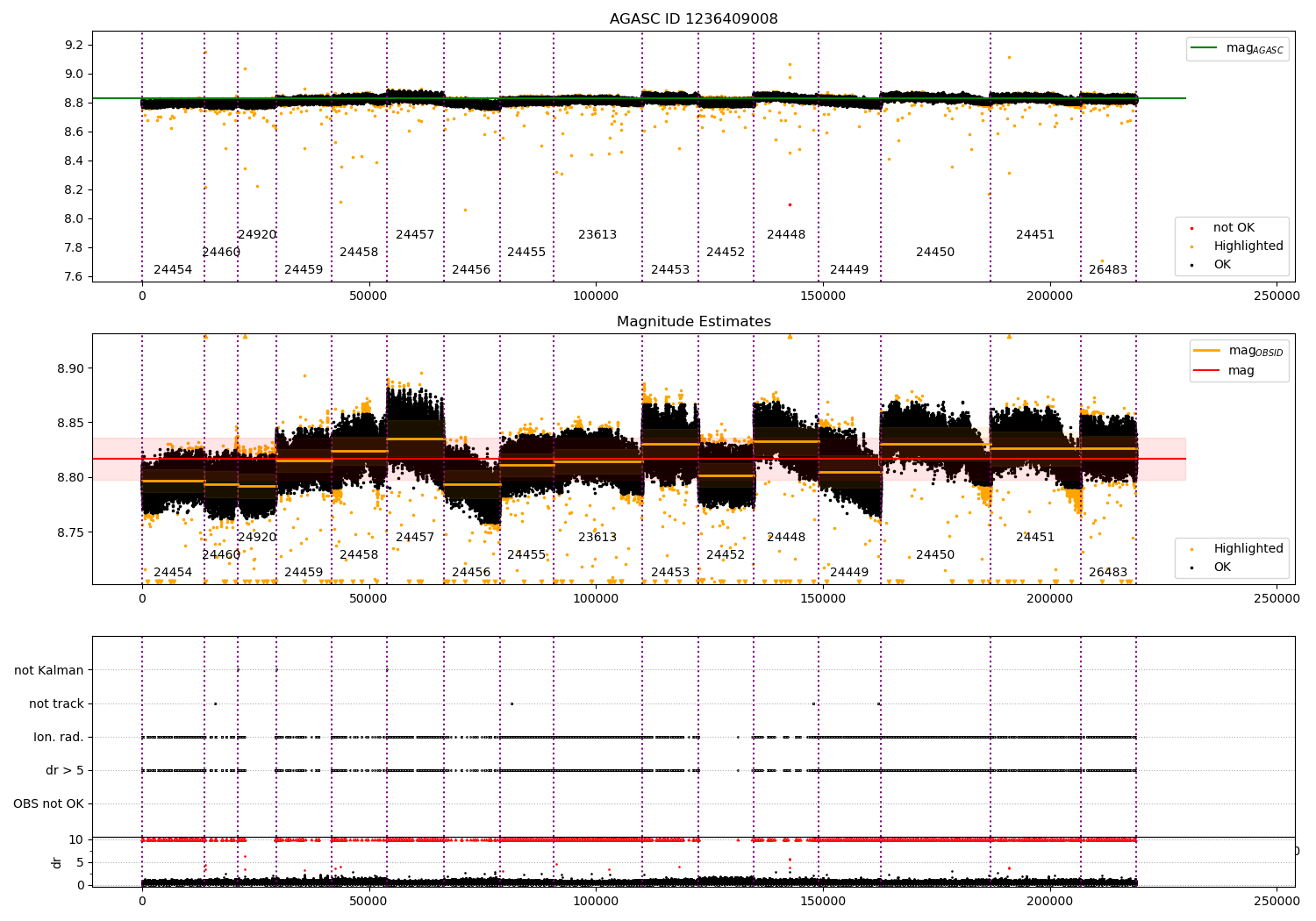Click the plot title AGASC ID 1236409008

pos(693,19)
